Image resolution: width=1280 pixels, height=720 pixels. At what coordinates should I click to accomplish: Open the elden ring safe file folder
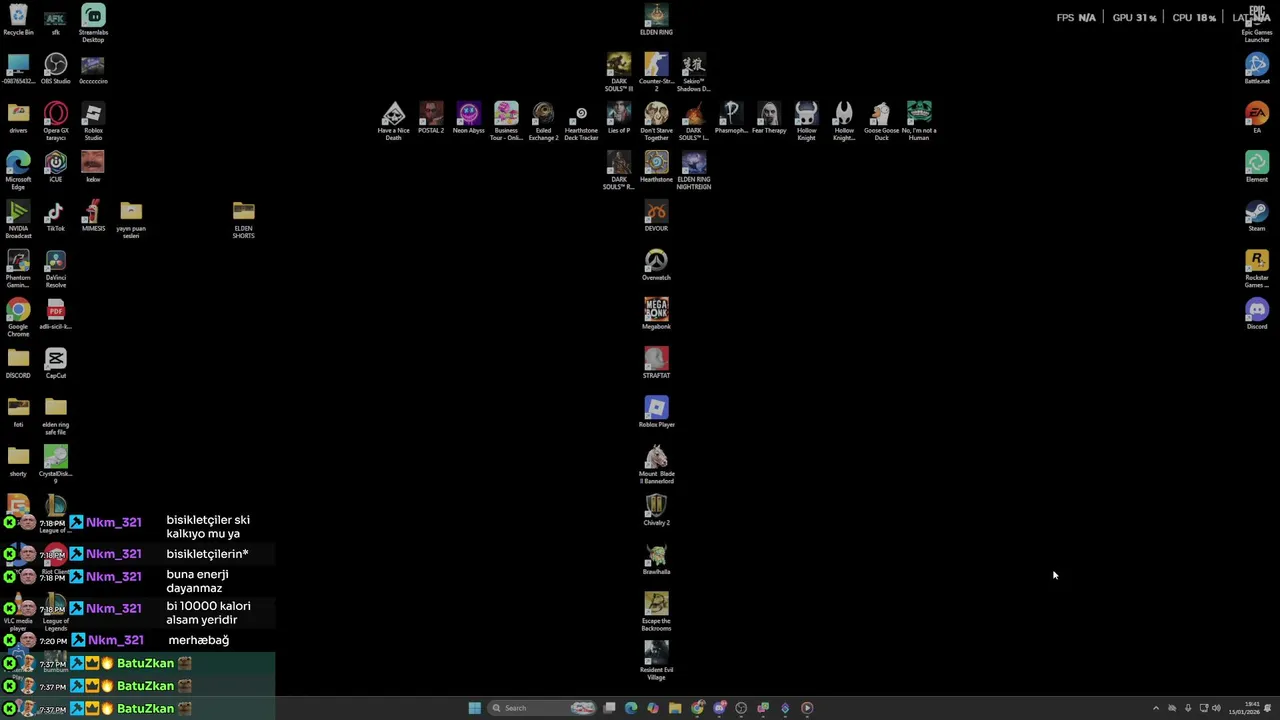point(56,416)
